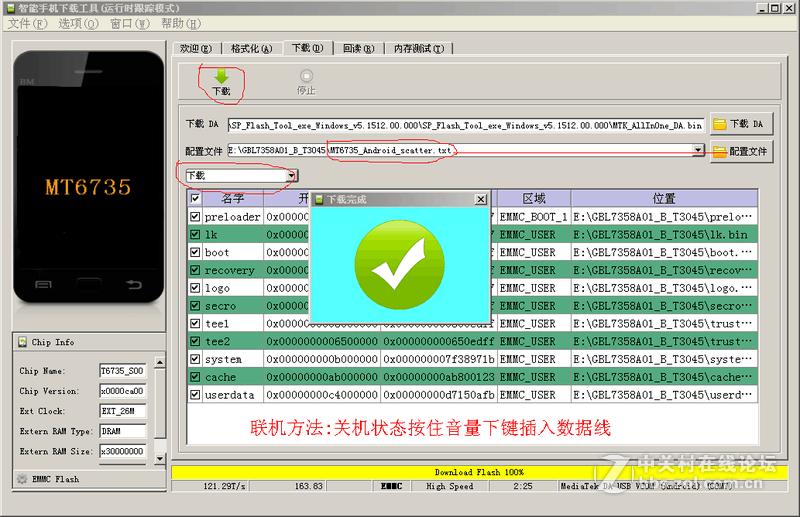This screenshot has height=517, width=800.
Task: Click the Download DA folder button
Action: pyautogui.click(x=741, y=124)
